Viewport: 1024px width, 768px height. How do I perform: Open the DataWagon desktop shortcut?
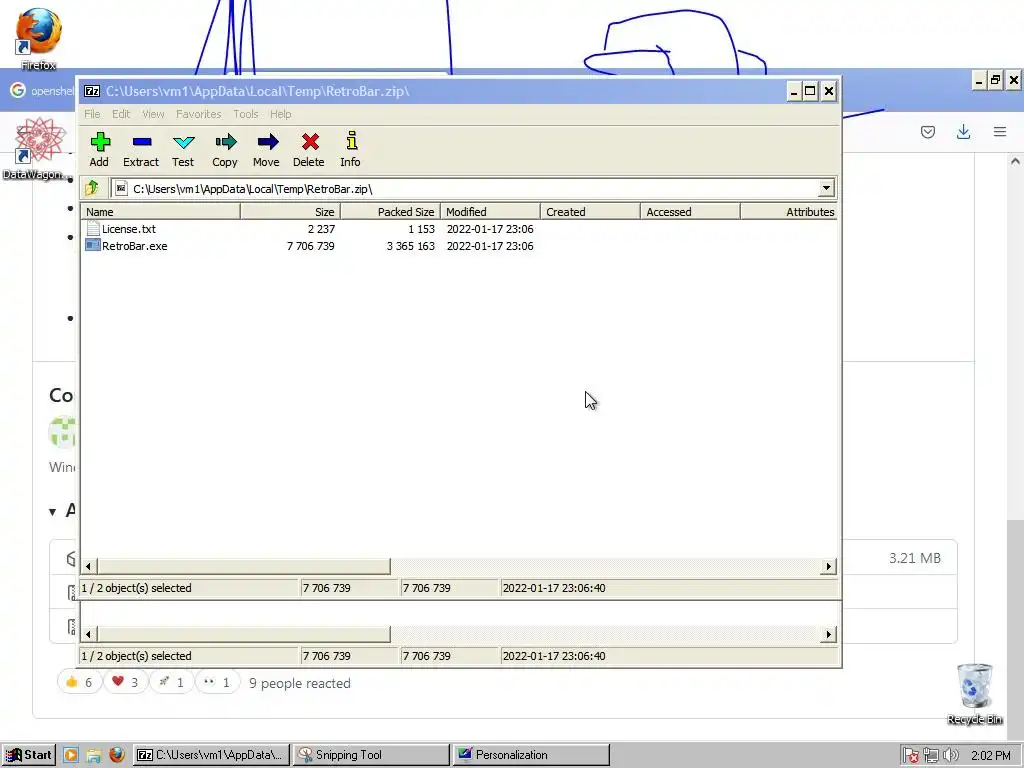coord(38,148)
